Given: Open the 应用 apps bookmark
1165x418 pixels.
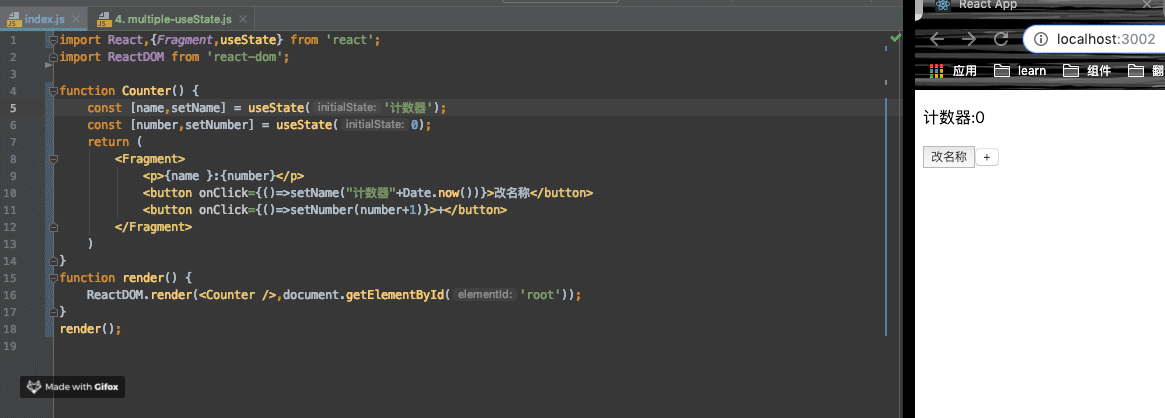Looking at the screenshot, I should (954, 71).
